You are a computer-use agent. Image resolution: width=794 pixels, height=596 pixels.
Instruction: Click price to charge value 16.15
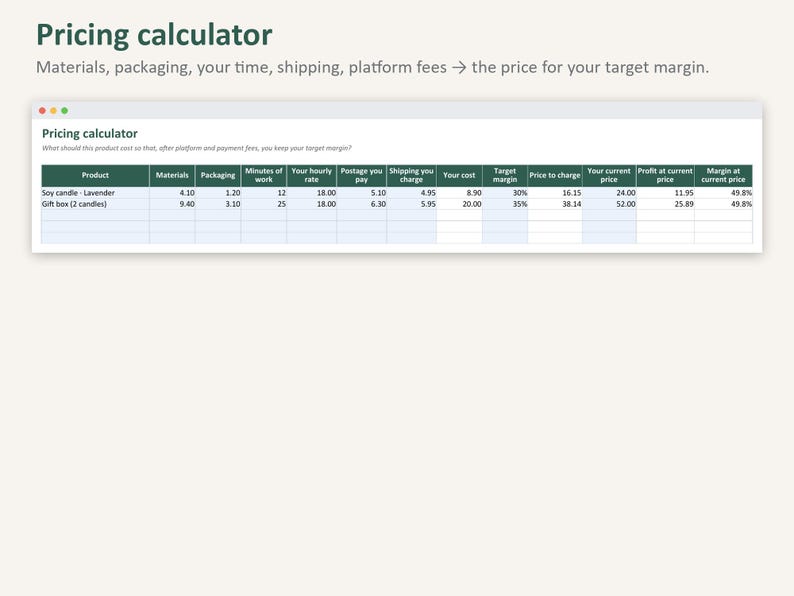click(x=555, y=193)
